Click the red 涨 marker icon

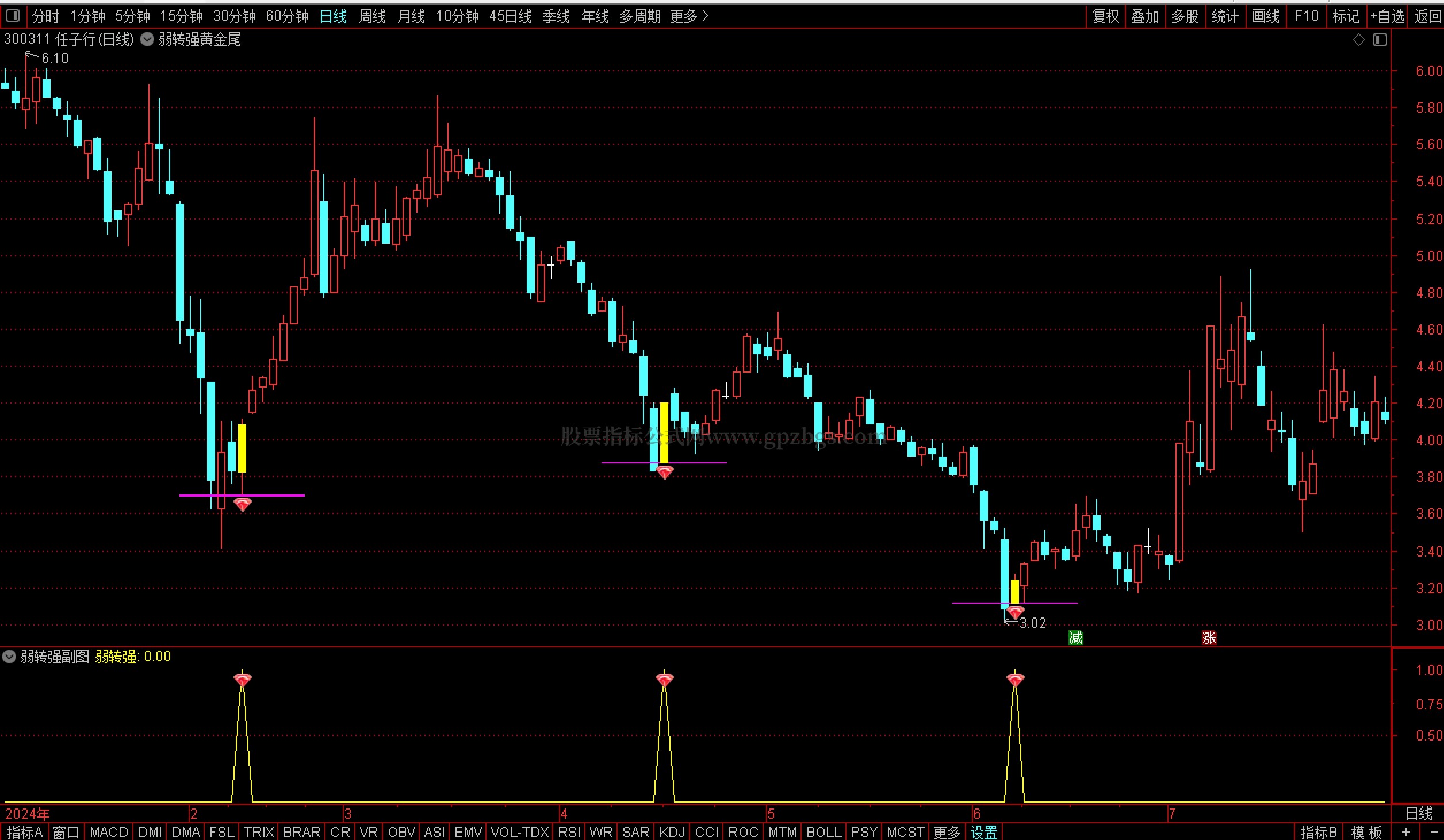click(x=1209, y=637)
